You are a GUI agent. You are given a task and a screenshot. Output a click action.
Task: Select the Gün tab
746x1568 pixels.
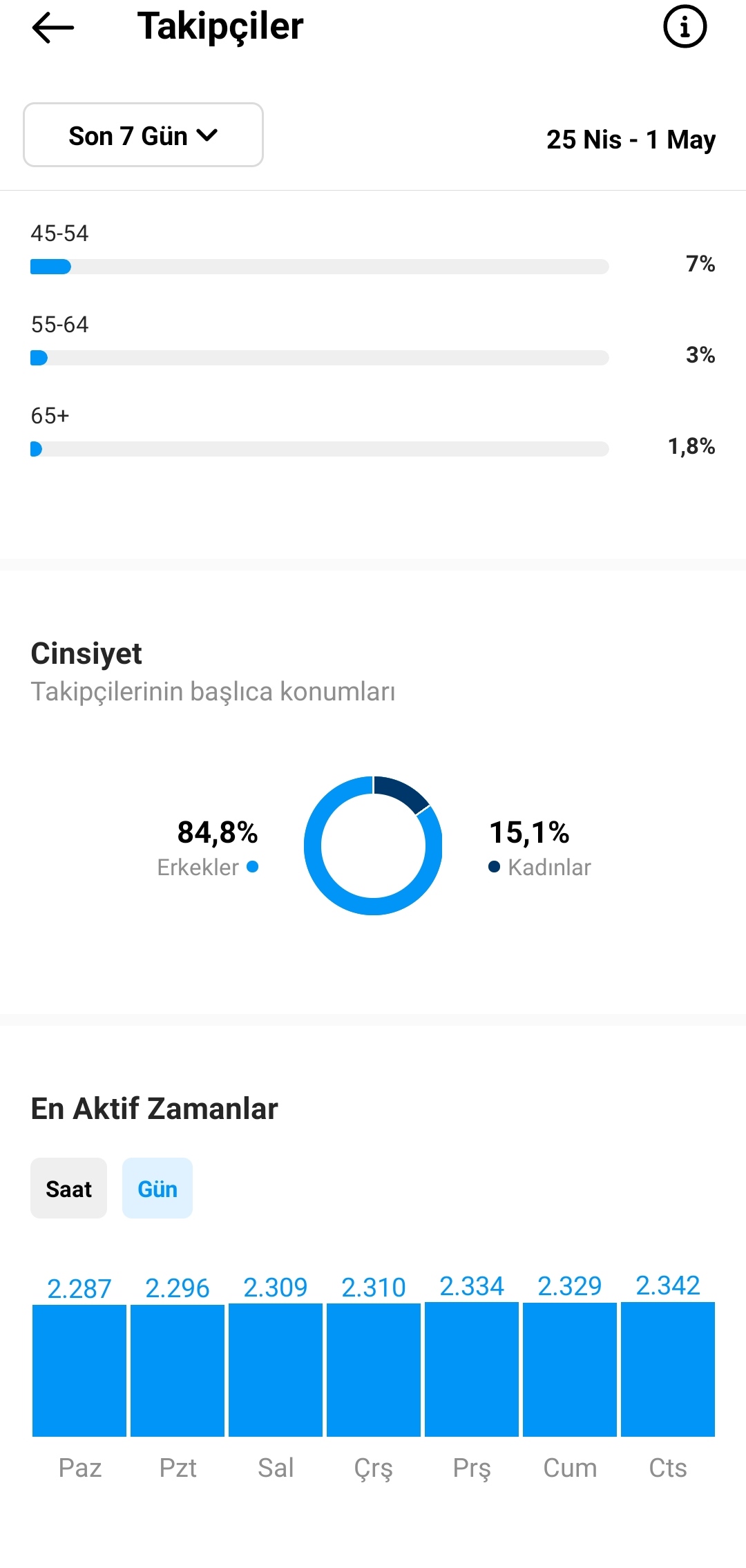[157, 1188]
